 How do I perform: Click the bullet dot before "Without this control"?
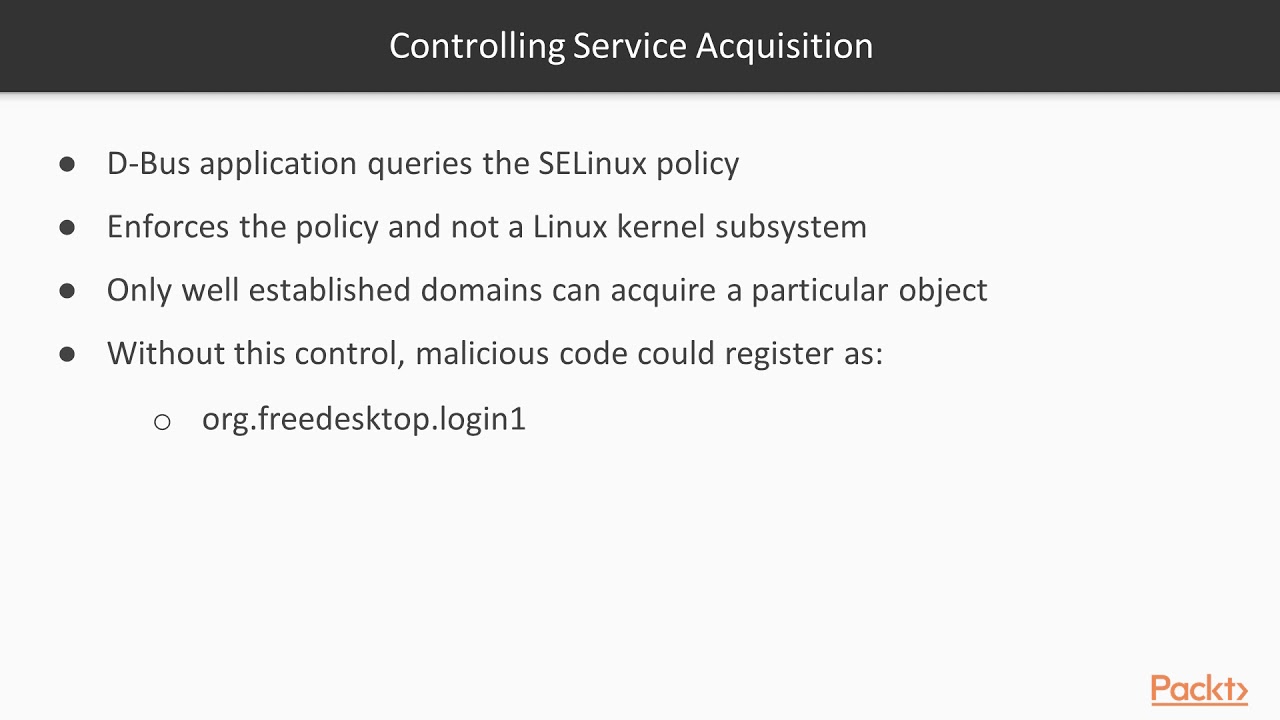[x=67, y=354]
